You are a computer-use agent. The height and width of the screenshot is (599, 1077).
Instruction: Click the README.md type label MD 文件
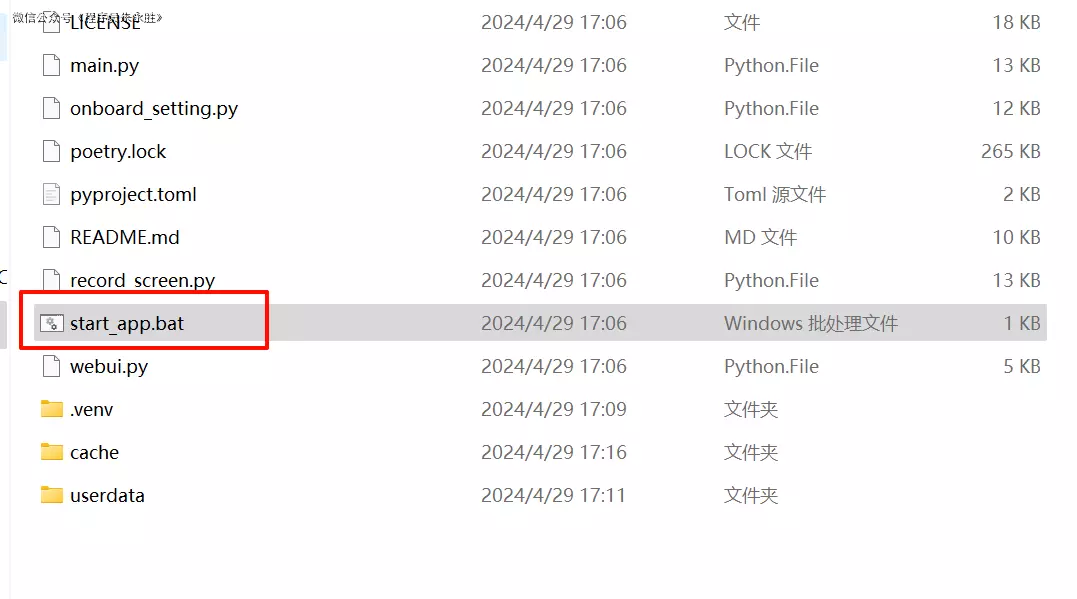coord(760,238)
